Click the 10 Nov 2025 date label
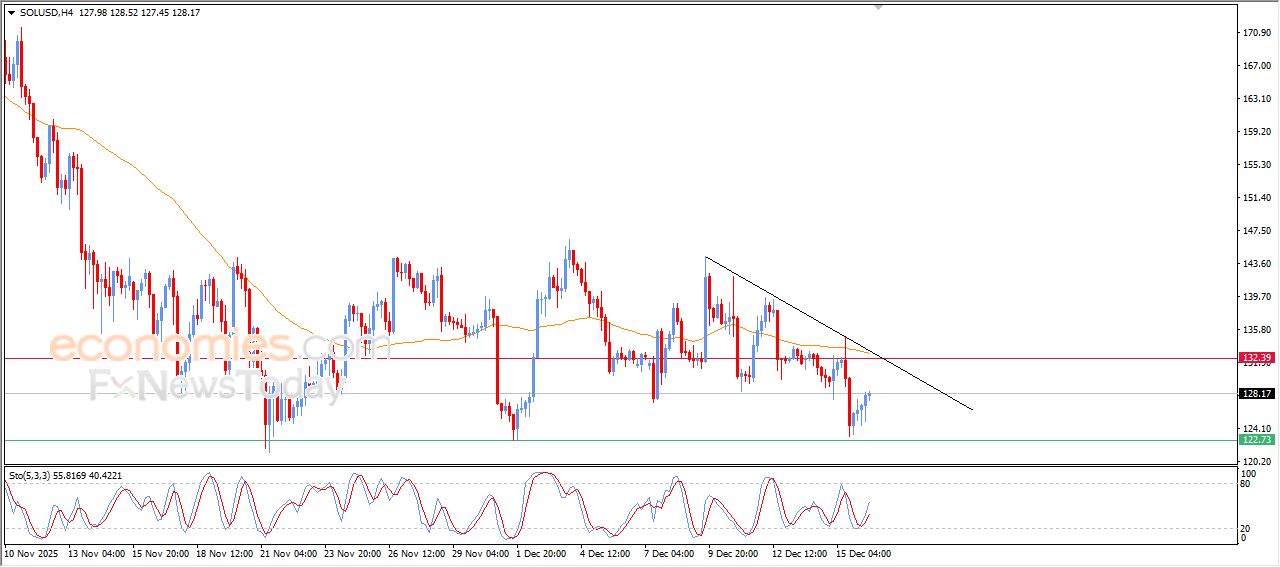This screenshot has height=567, width=1280. coord(33,553)
